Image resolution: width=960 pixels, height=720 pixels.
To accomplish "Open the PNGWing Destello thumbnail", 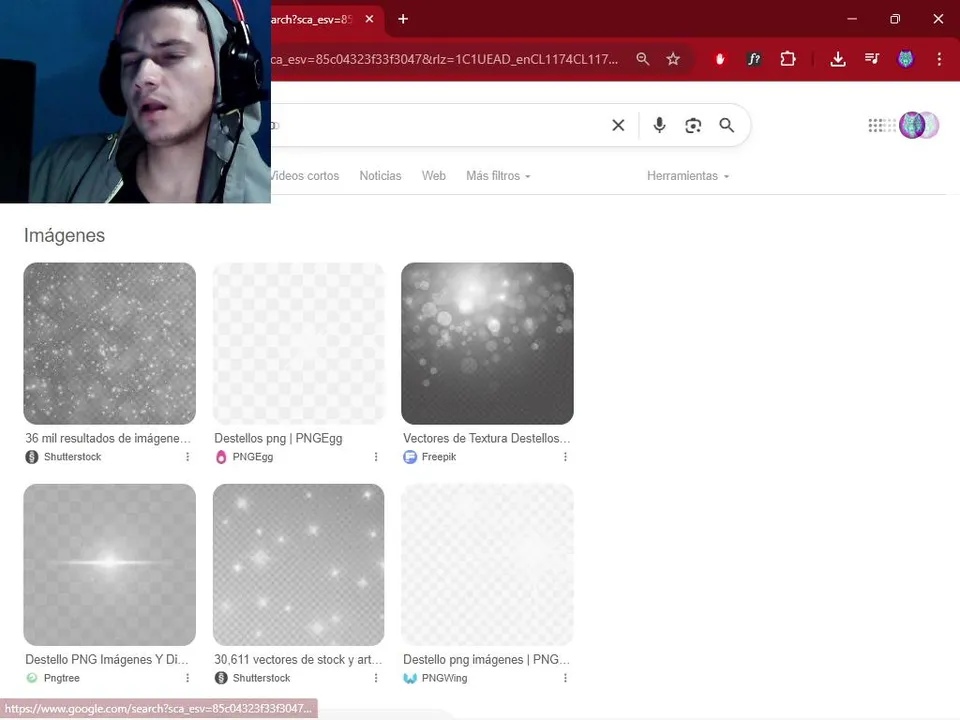I will (487, 564).
